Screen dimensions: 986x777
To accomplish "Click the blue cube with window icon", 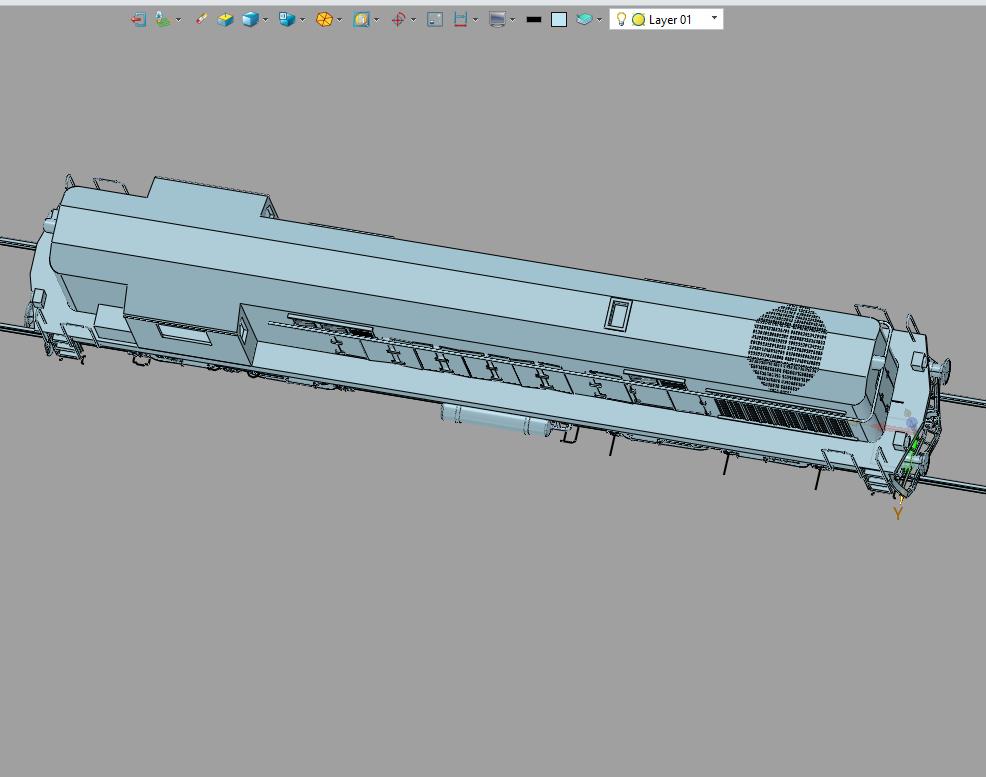I will click(287, 19).
